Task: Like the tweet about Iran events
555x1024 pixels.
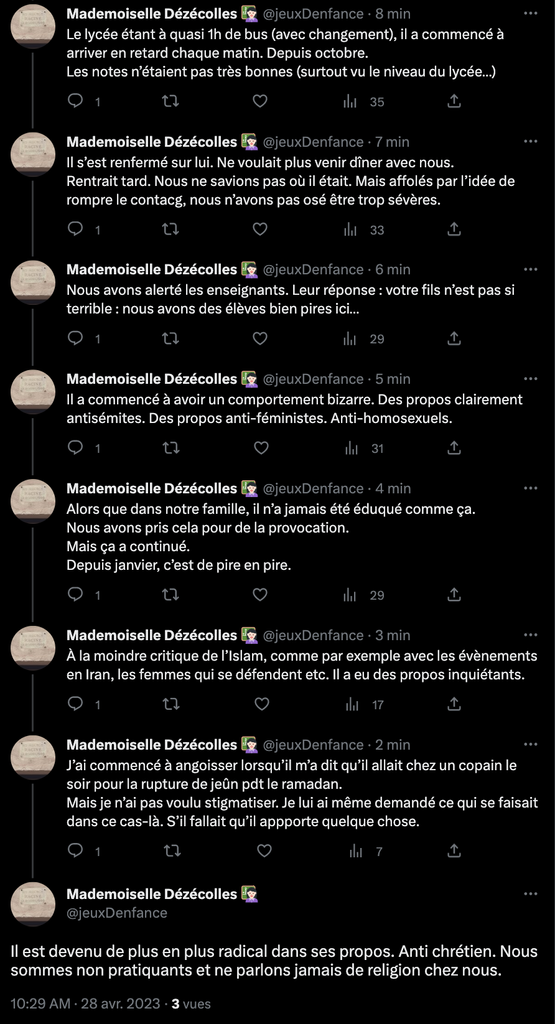Action: pos(261,704)
